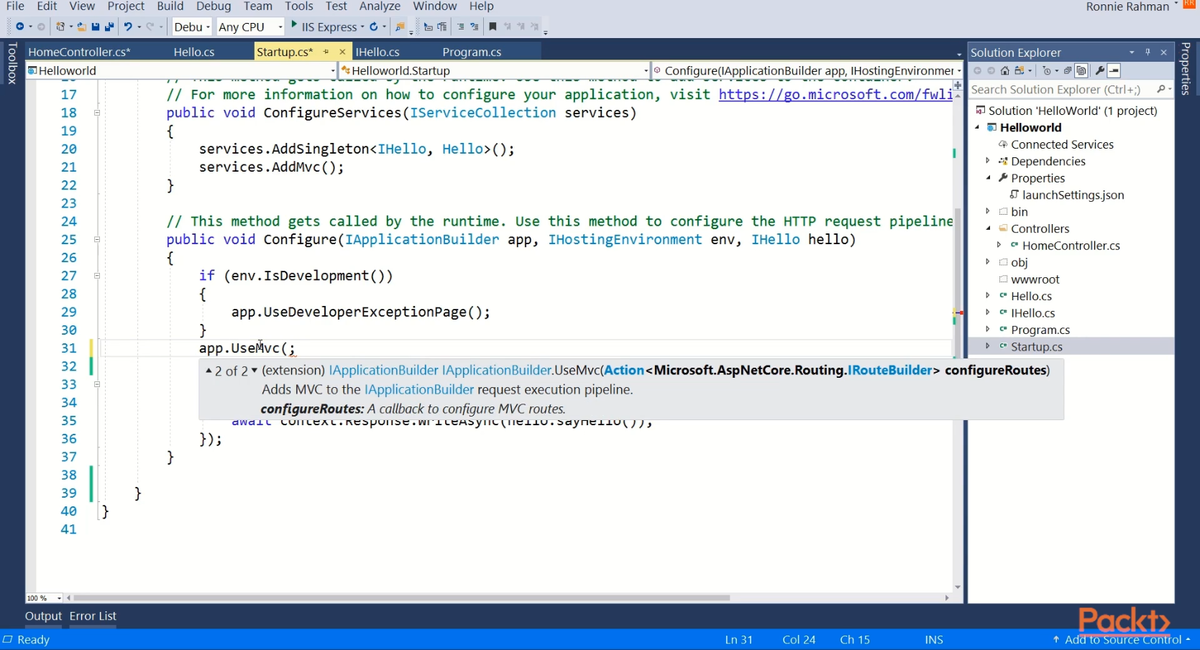The width and height of the screenshot is (1200, 650).
Task: Open the Helloworld project navigation dropdown
Action: click(x=181, y=71)
